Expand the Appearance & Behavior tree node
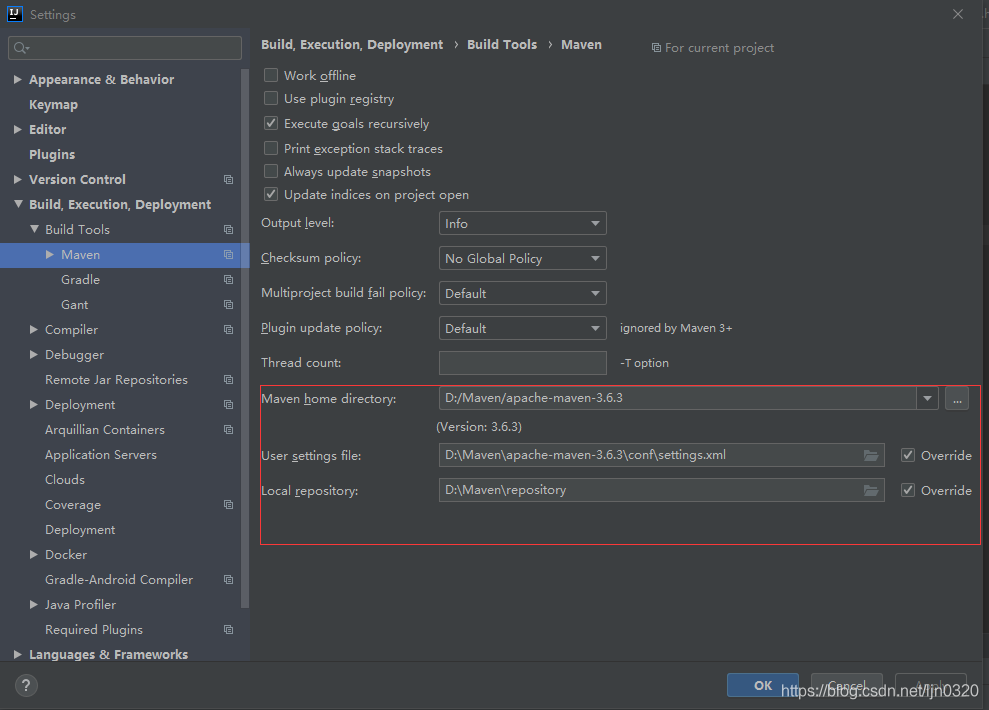Viewport: 989px width, 710px height. click(x=18, y=80)
